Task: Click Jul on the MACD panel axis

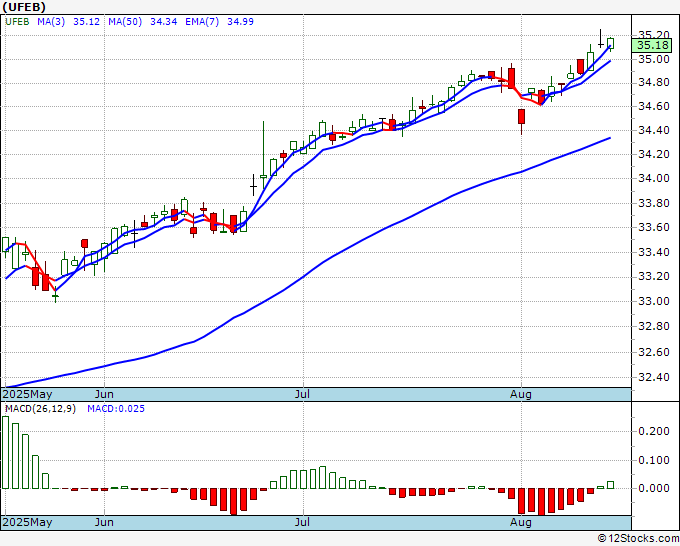Action: point(302,522)
